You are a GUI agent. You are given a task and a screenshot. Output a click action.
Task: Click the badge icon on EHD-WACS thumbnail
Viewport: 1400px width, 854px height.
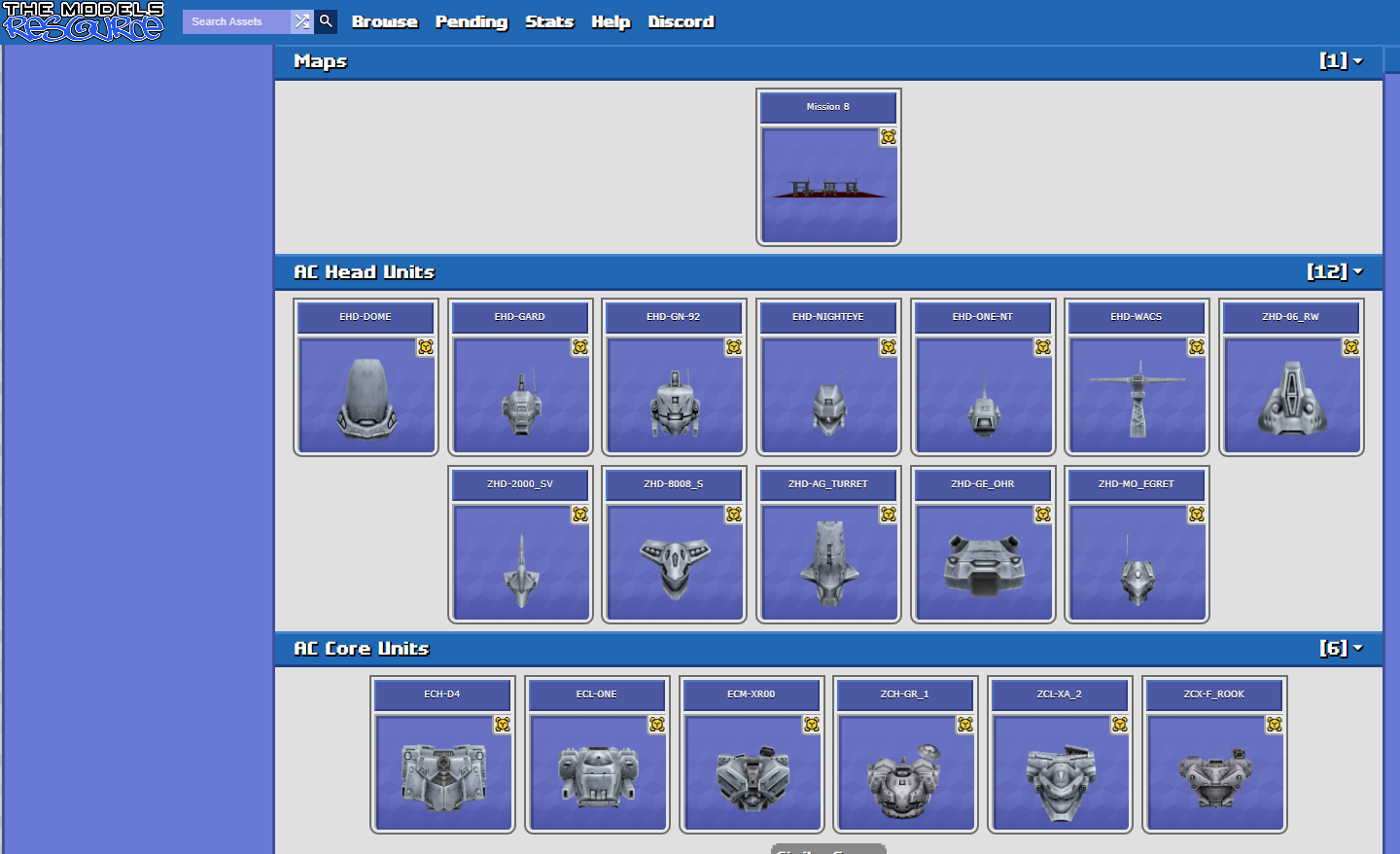coord(1196,347)
